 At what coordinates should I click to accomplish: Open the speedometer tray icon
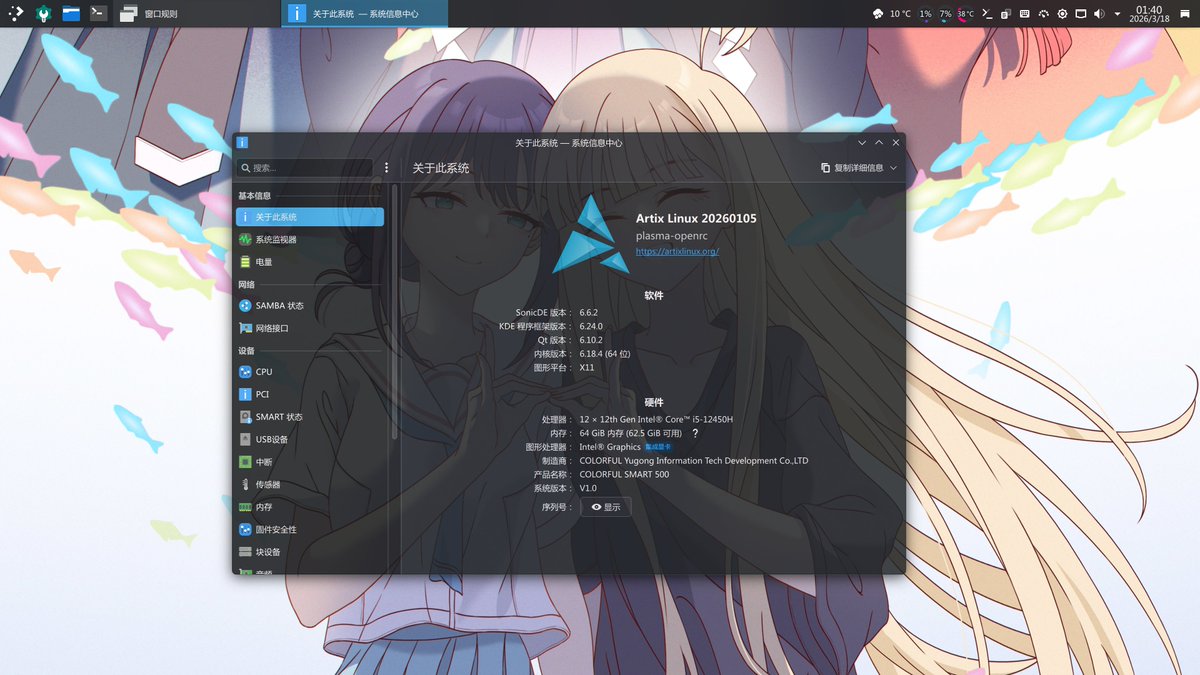1043,14
